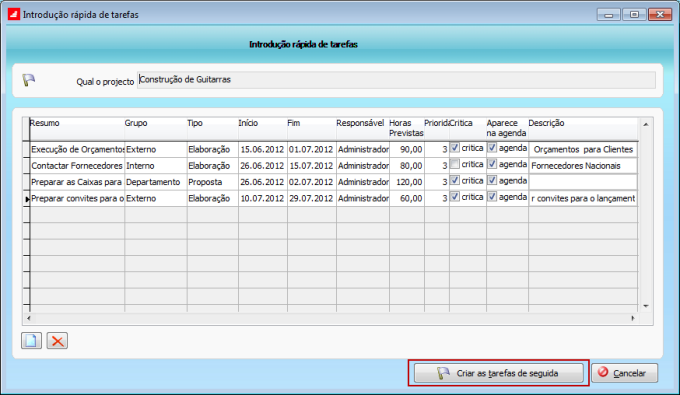The width and height of the screenshot is (680, 395).
Task: Click Administrador cell in Execução de Orçamentos row
Action: [363, 150]
